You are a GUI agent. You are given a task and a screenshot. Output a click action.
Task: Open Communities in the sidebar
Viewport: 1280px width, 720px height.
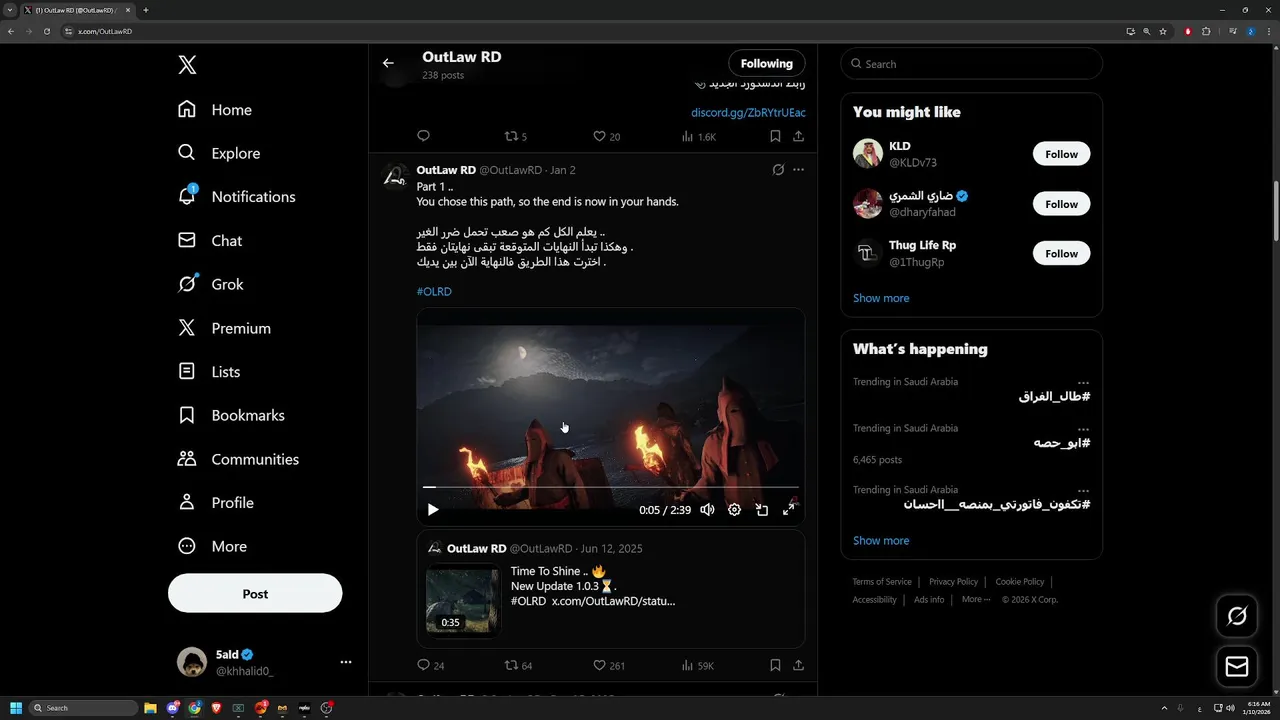[238, 459]
